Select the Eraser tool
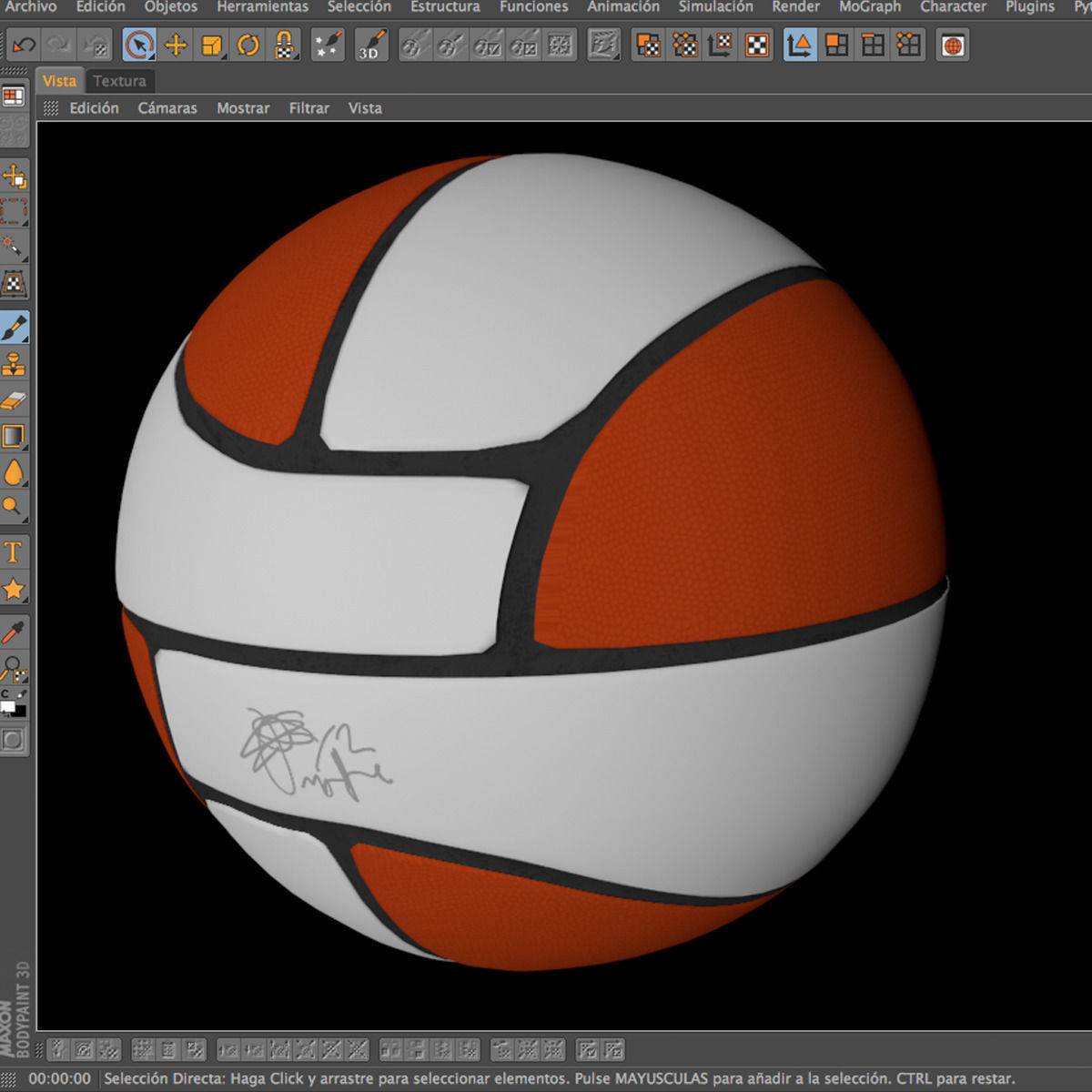Image resolution: width=1092 pixels, height=1092 pixels. [x=14, y=400]
